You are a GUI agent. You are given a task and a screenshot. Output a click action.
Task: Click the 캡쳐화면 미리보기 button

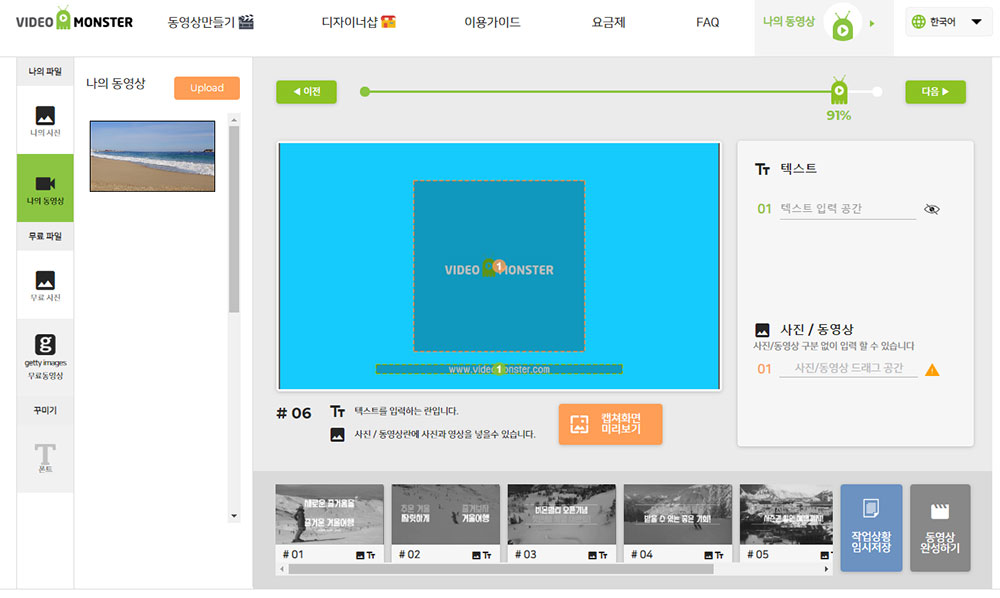click(610, 424)
